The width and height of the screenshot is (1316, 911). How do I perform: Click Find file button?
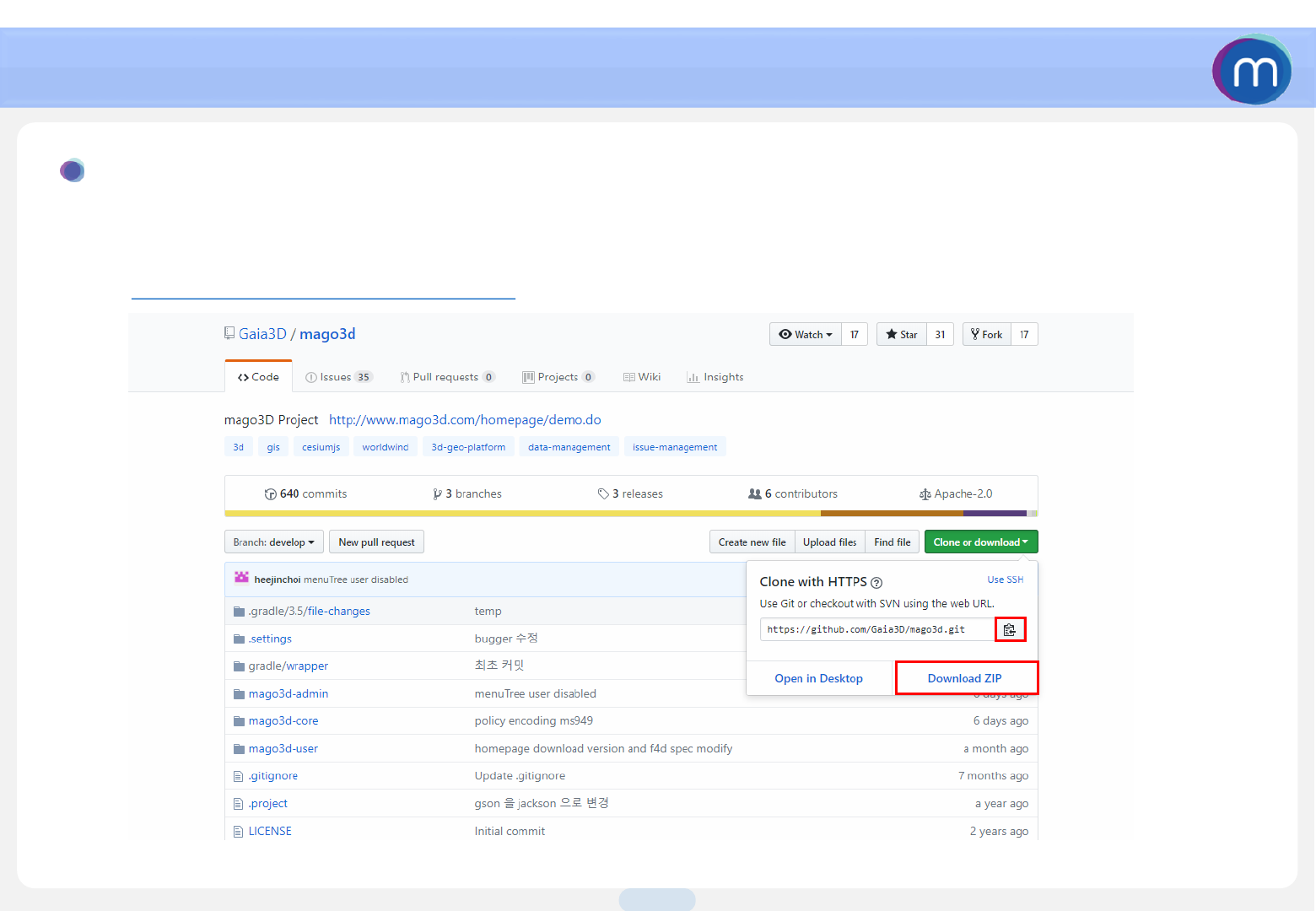click(893, 542)
